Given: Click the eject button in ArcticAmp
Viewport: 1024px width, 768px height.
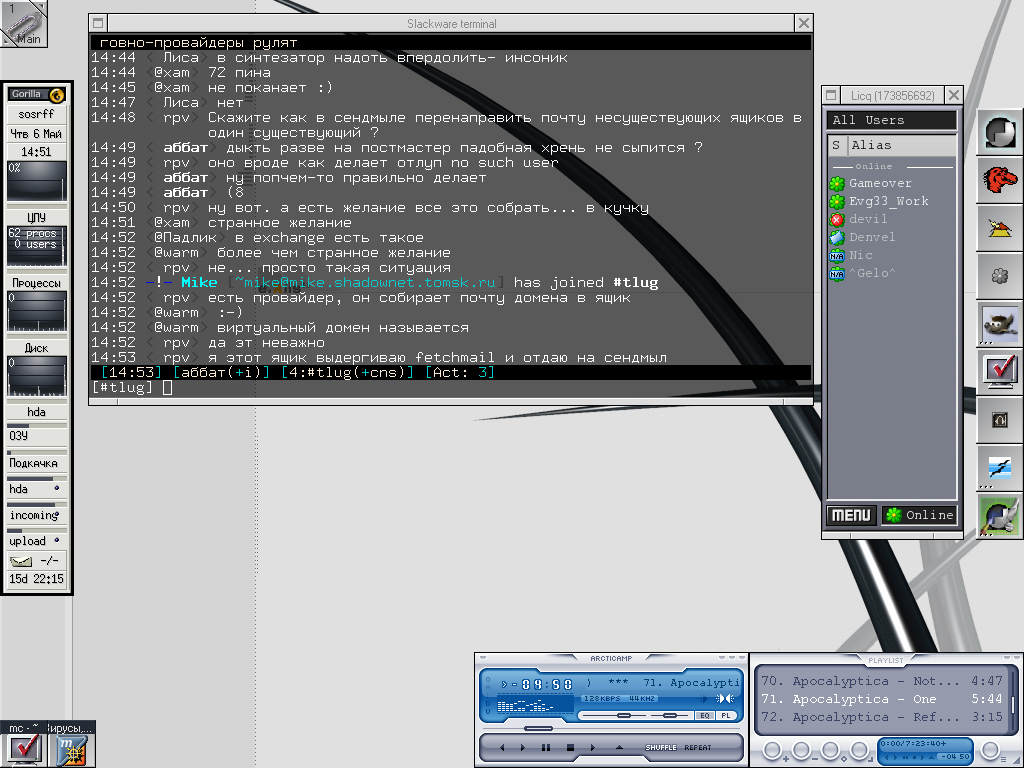Looking at the screenshot, I should pyautogui.click(x=618, y=747).
